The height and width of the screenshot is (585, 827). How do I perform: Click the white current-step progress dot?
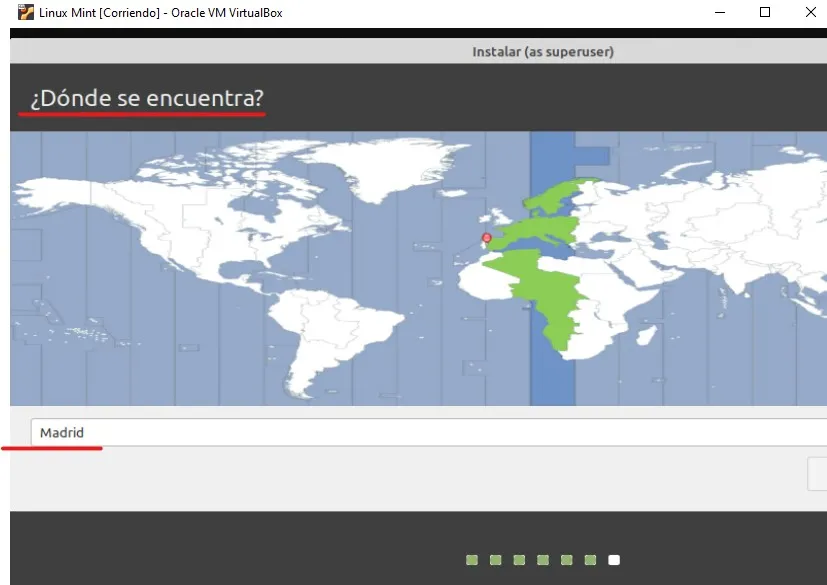(613, 560)
